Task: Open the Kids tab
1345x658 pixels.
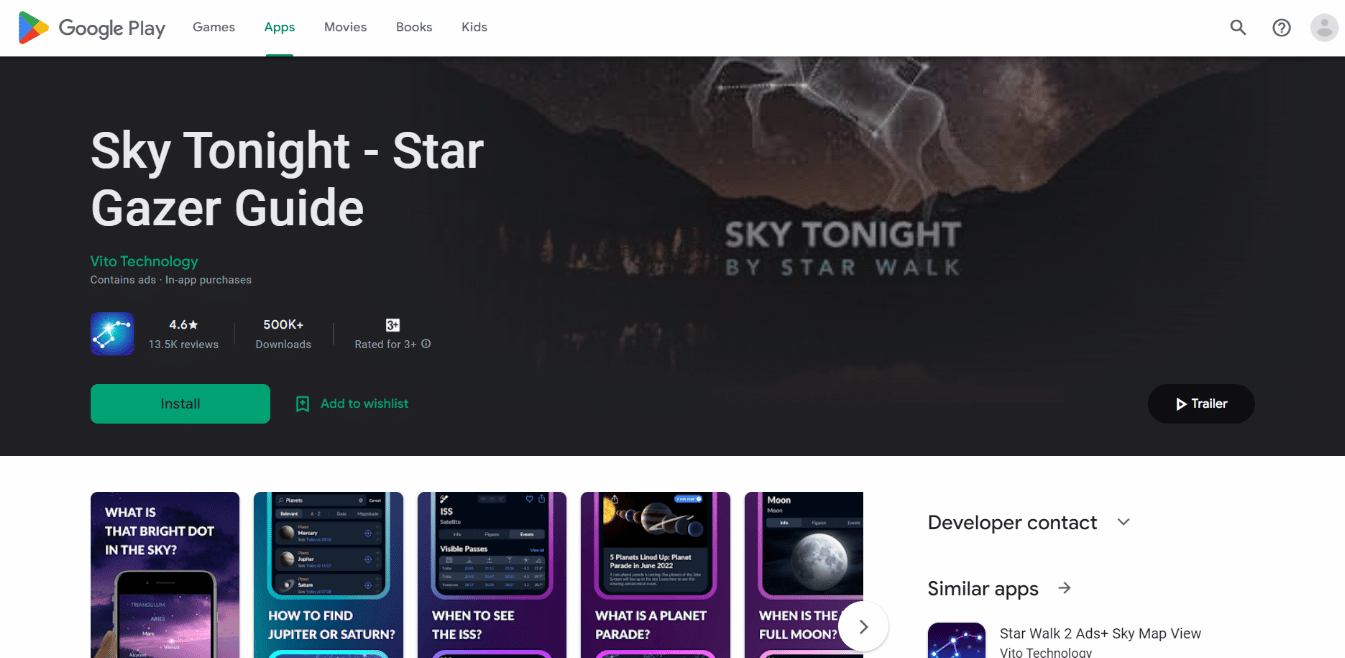Action: [474, 27]
